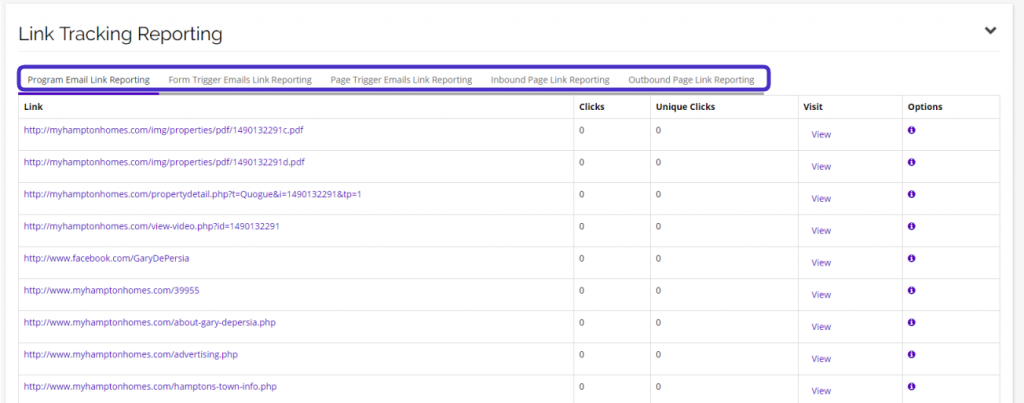The height and width of the screenshot is (403, 1024).
Task: Open the hamptons-town-info.php link URL
Action: (x=150, y=386)
